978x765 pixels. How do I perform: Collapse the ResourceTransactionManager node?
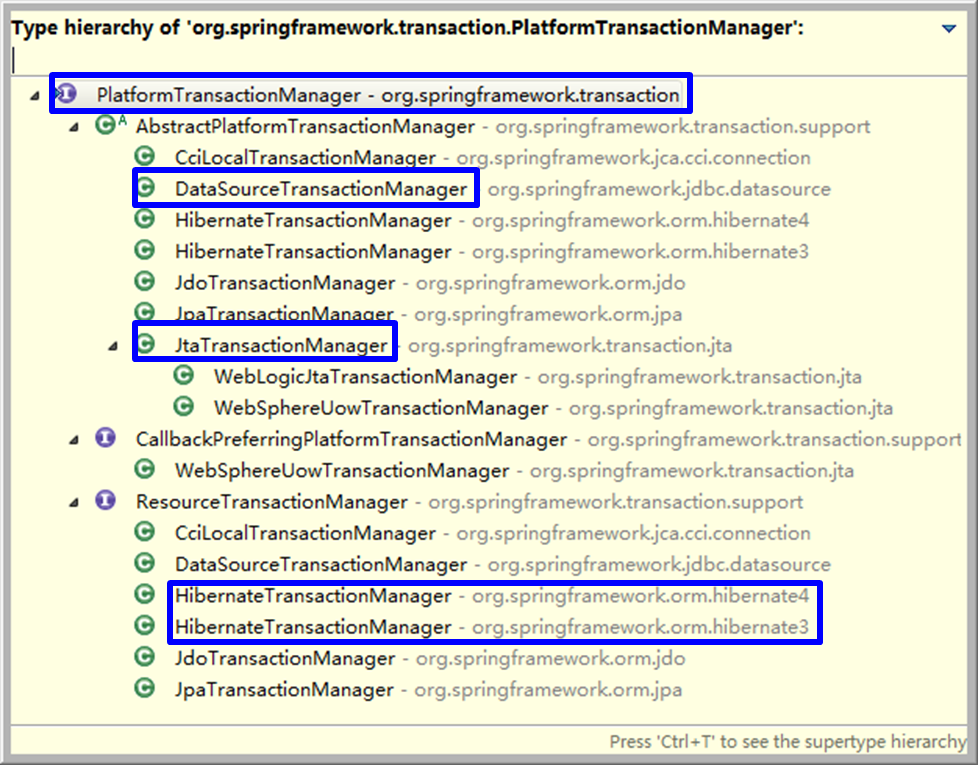tap(74, 503)
